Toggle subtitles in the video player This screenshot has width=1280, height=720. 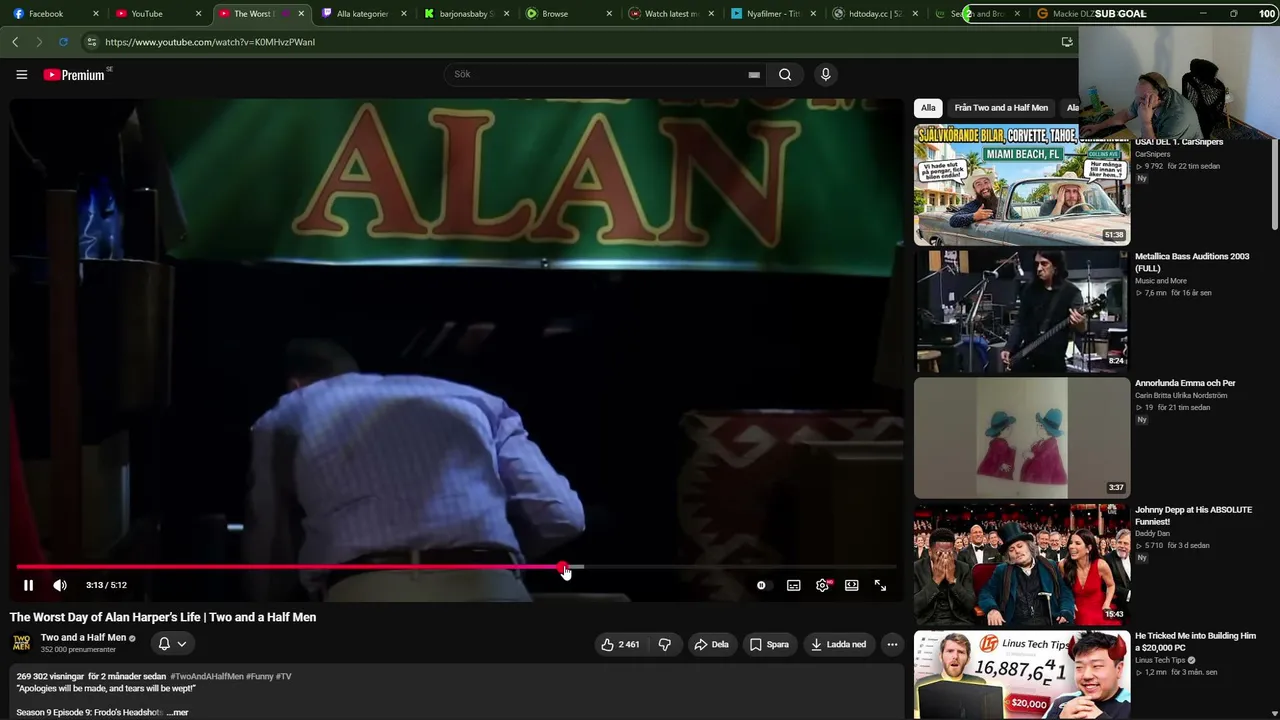coord(793,585)
